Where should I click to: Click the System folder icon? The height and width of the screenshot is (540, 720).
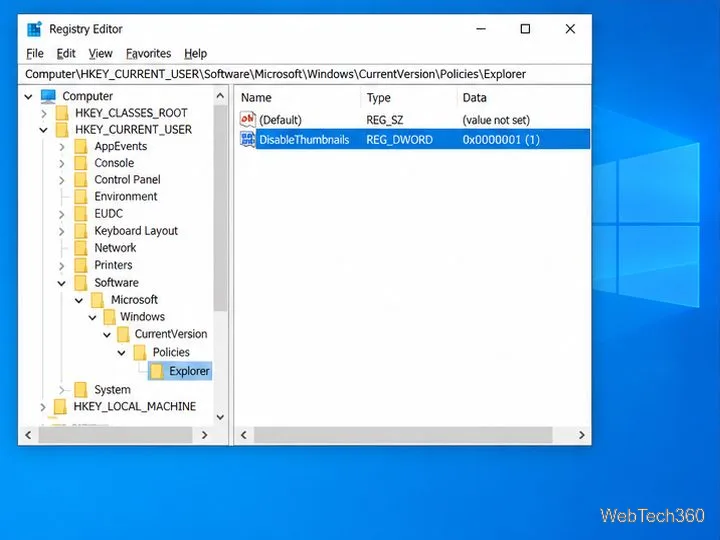(81, 390)
